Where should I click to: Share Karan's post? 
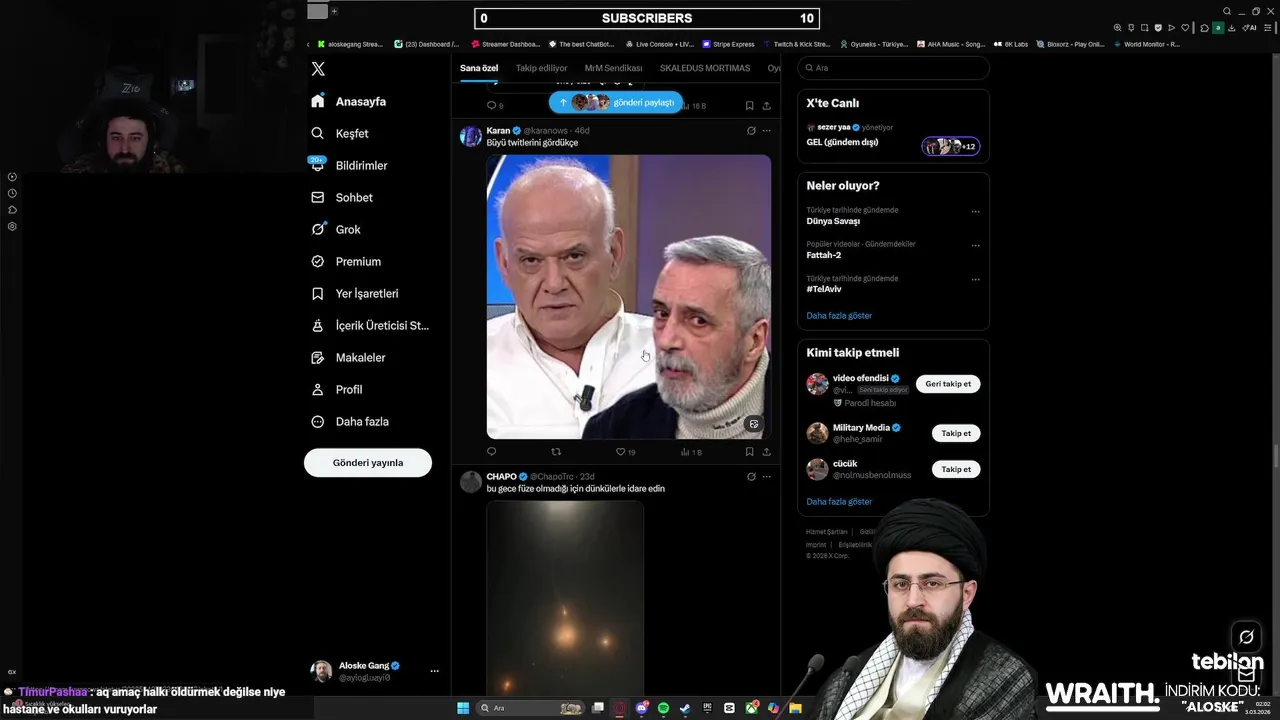click(767, 452)
